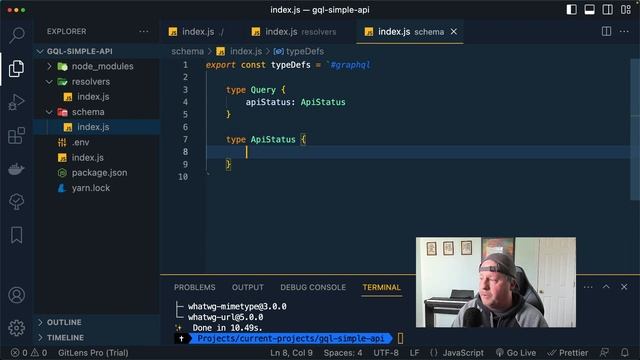Click the feedback icon in status bar
Screen dimensions: 640x360
click(x=604, y=353)
